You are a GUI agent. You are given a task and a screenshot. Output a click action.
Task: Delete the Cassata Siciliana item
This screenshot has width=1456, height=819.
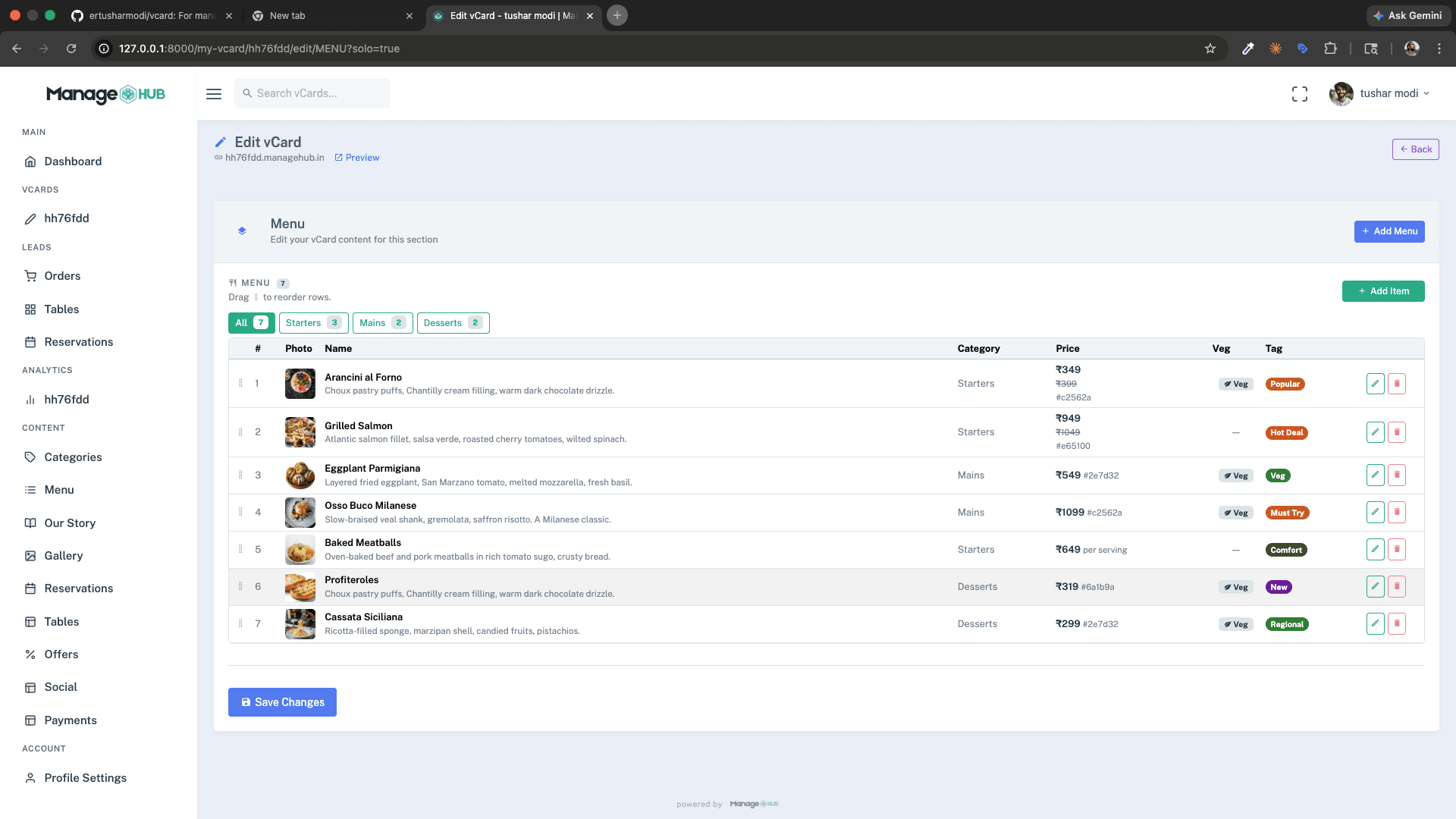(1397, 624)
